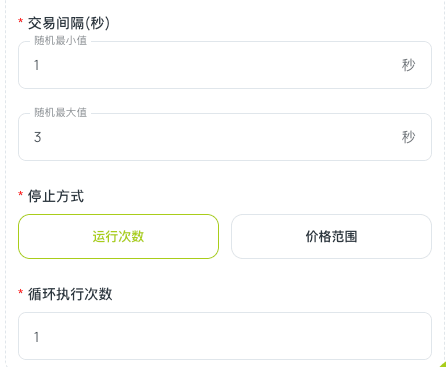This screenshot has width=446, height=367.
Task: Click the red asterisk beside 交易间隔
Action: click(20, 21)
